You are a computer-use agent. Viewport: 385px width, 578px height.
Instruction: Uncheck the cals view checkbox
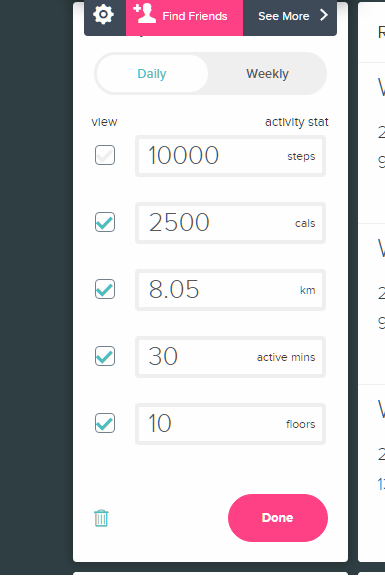(x=105, y=222)
